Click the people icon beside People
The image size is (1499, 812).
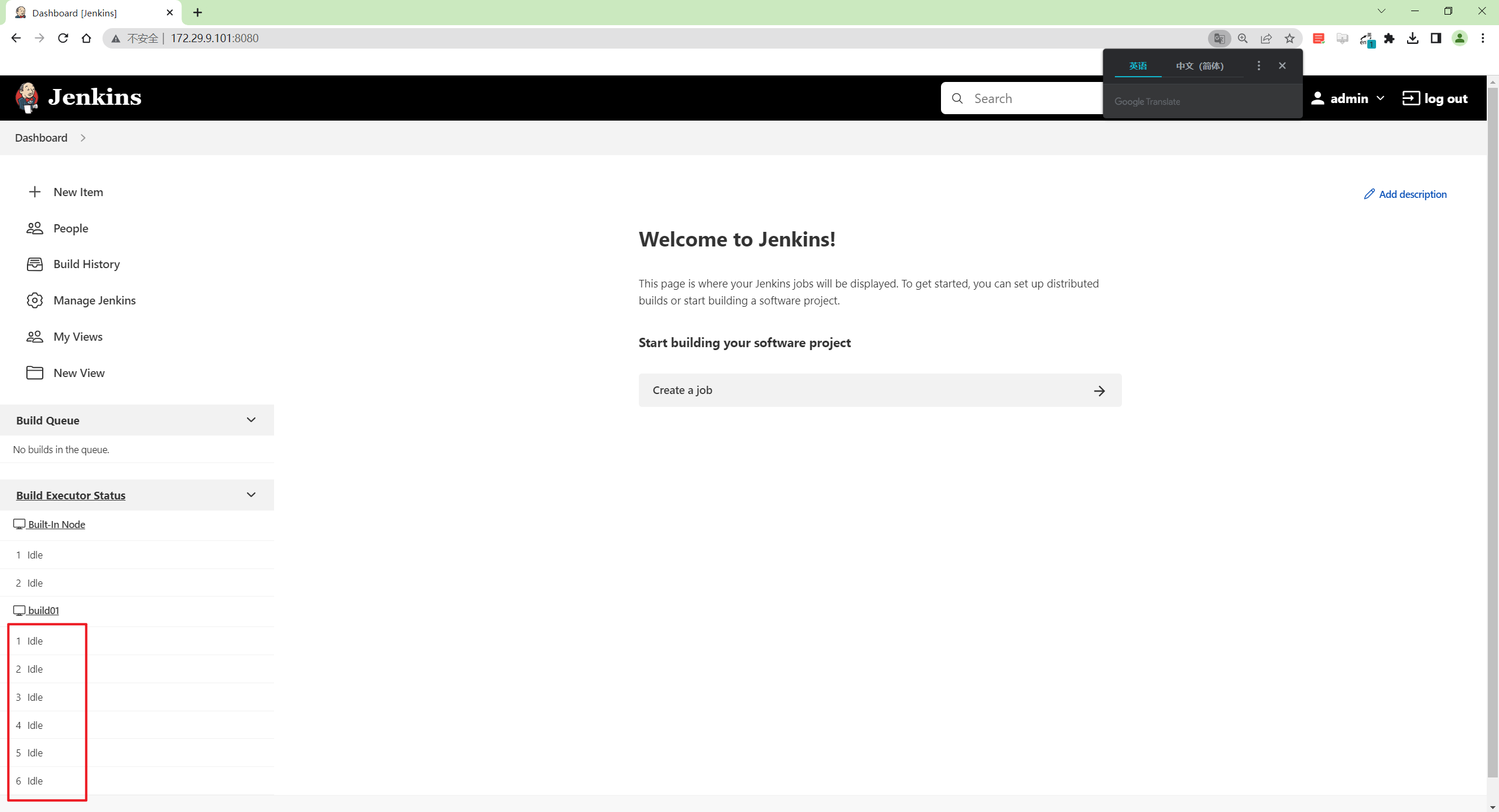tap(35, 228)
